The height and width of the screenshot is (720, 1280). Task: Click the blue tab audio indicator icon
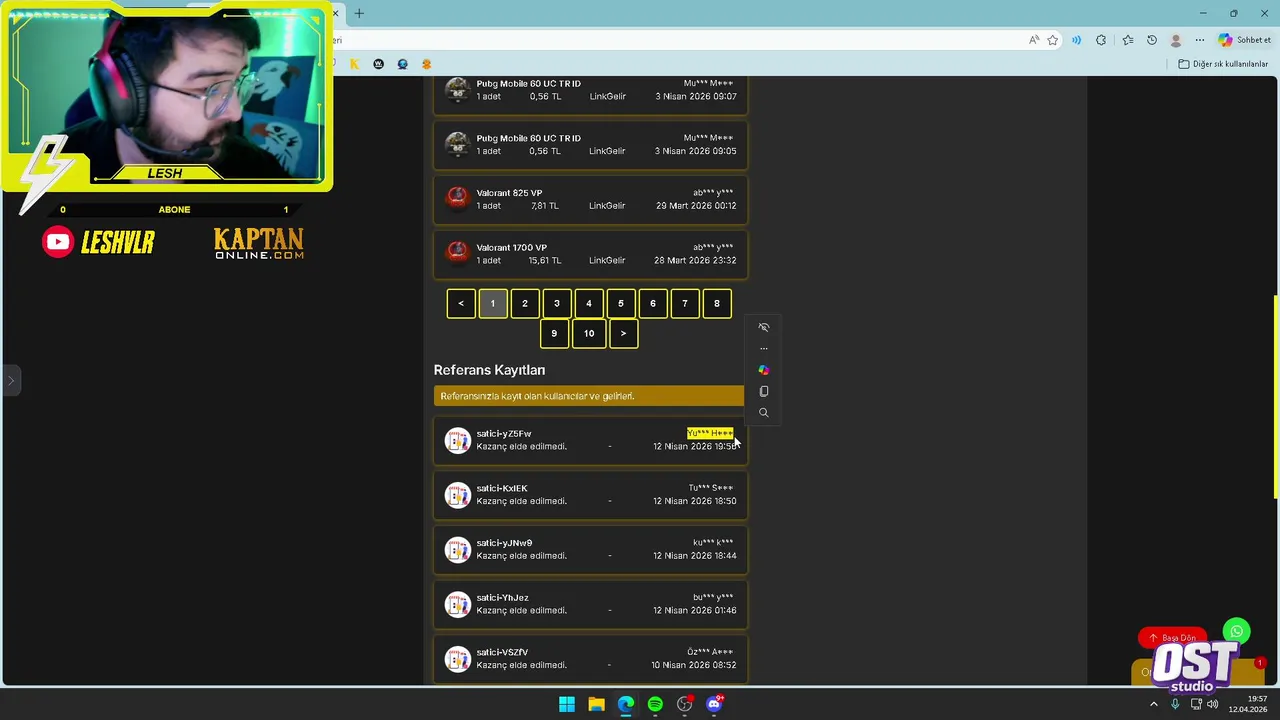coord(1076,40)
